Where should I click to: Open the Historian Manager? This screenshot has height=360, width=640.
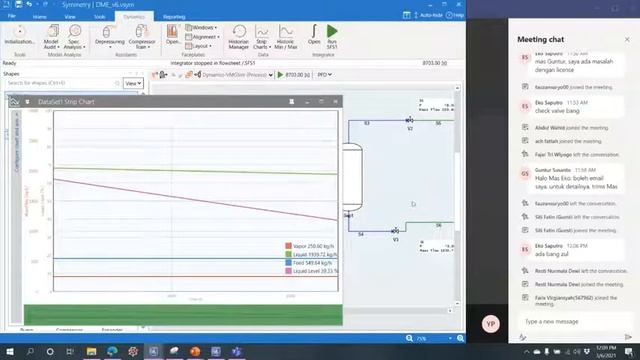238,37
